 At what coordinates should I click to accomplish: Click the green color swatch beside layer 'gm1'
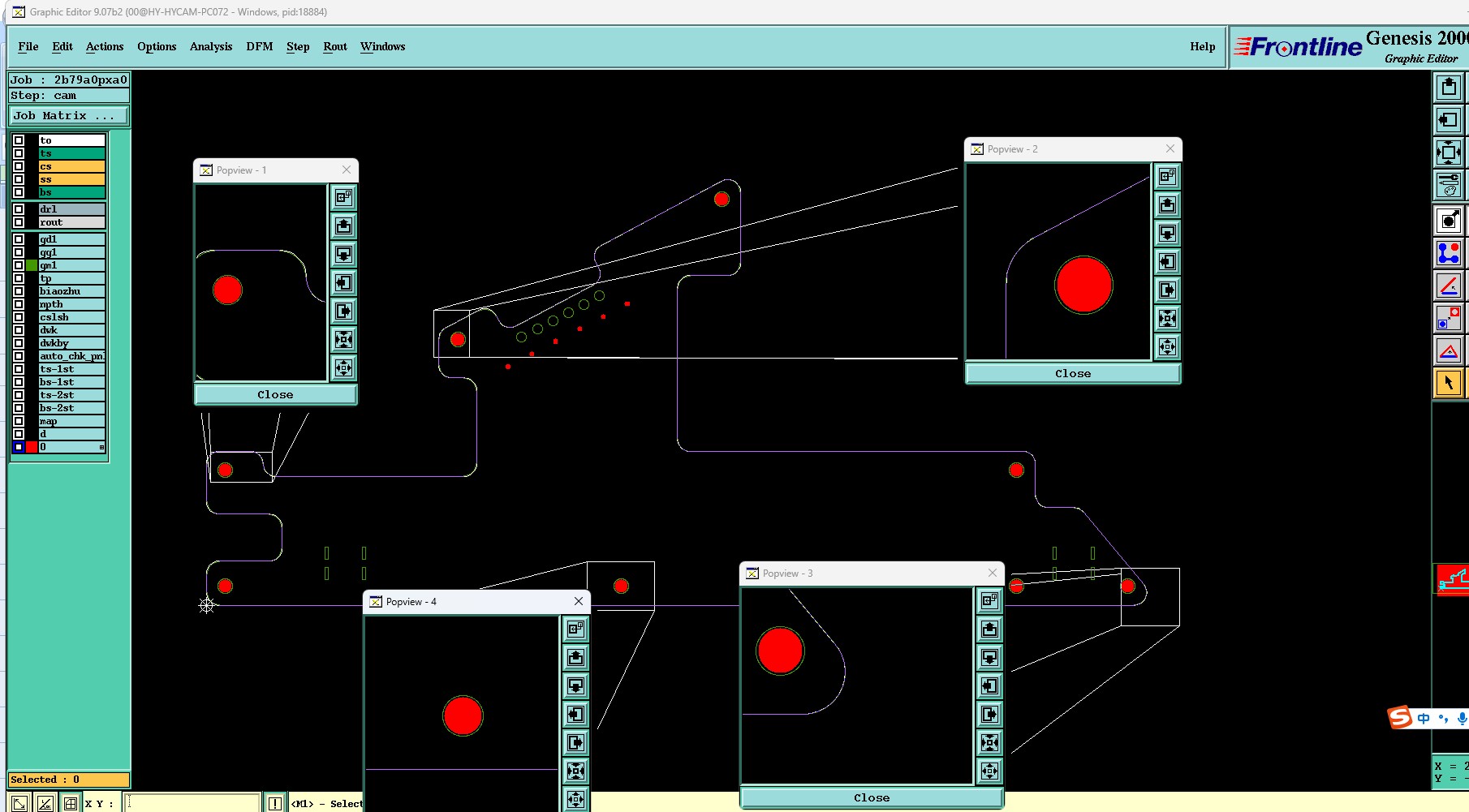[x=32, y=265]
